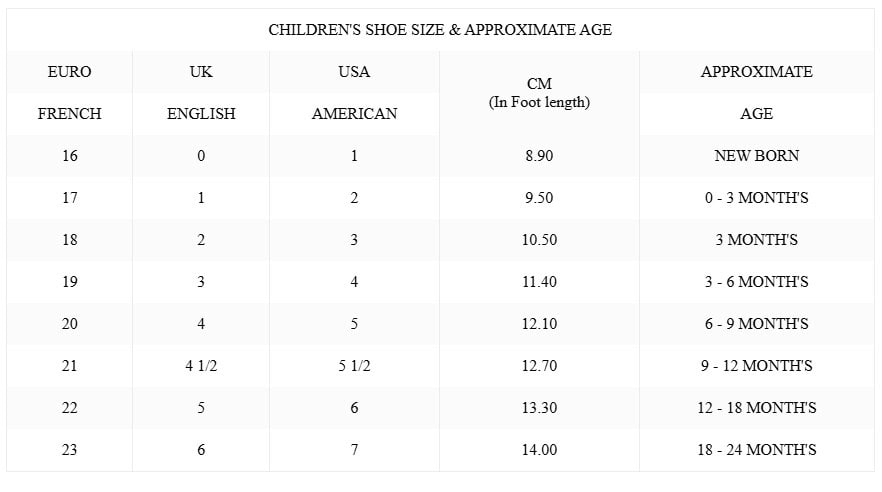Screen dimensions: 882x492
Task: Click the AMERICAN subheader label
Action: pos(354,114)
